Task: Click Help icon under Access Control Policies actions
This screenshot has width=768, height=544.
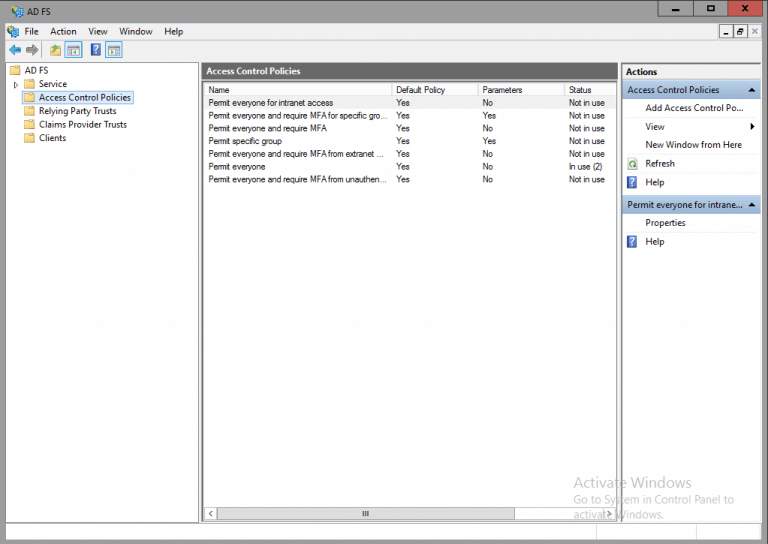Action: tap(632, 182)
